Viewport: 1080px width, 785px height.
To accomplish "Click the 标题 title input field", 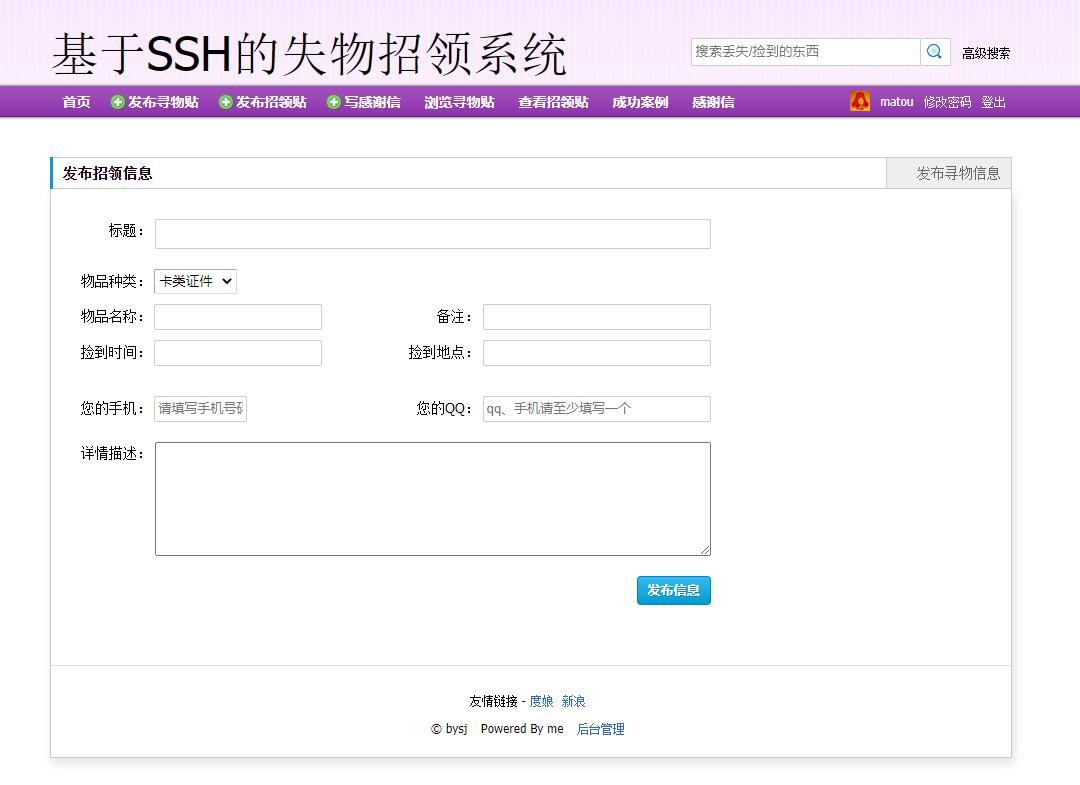I will [432, 233].
